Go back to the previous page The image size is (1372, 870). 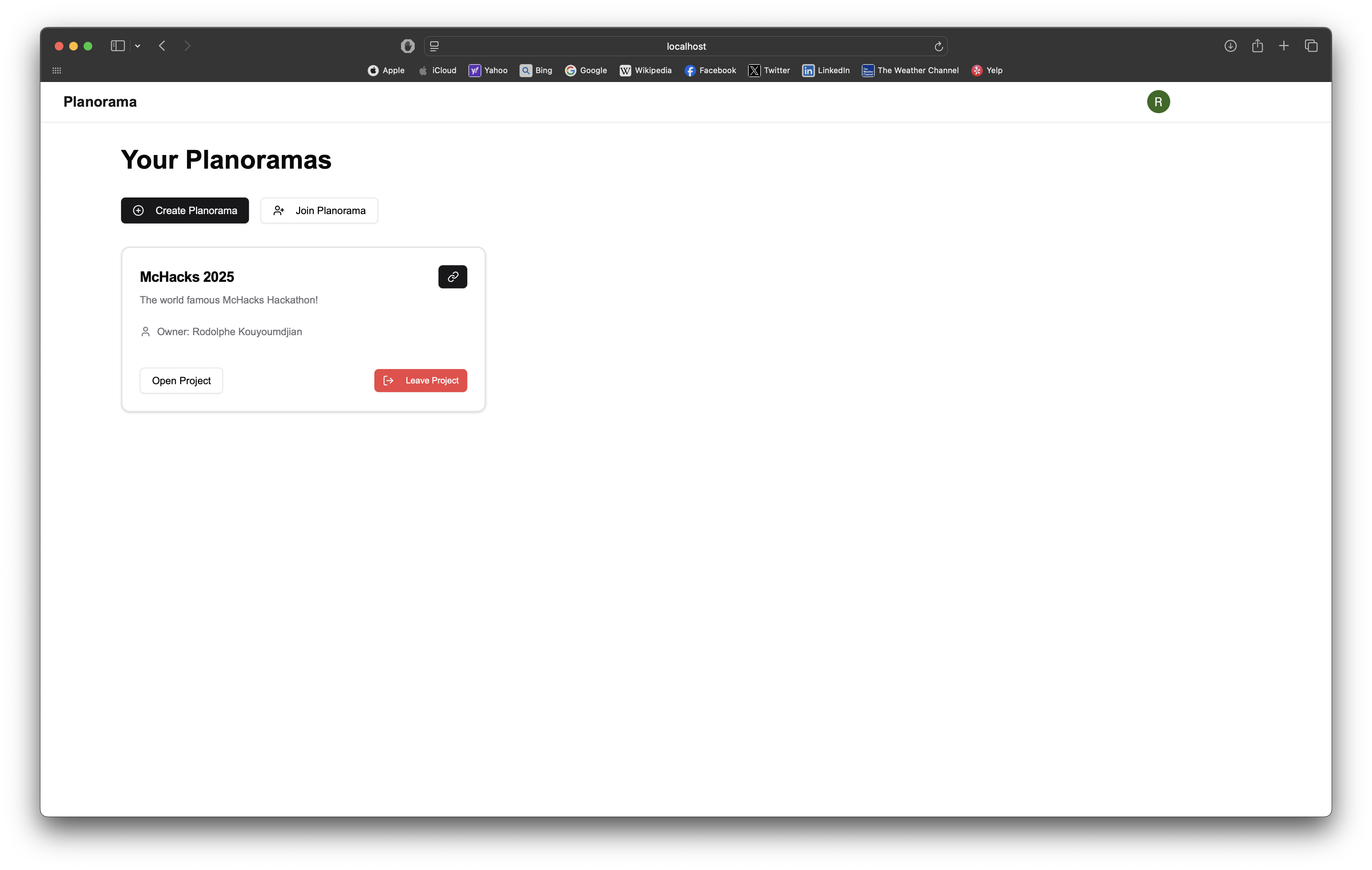(x=162, y=46)
